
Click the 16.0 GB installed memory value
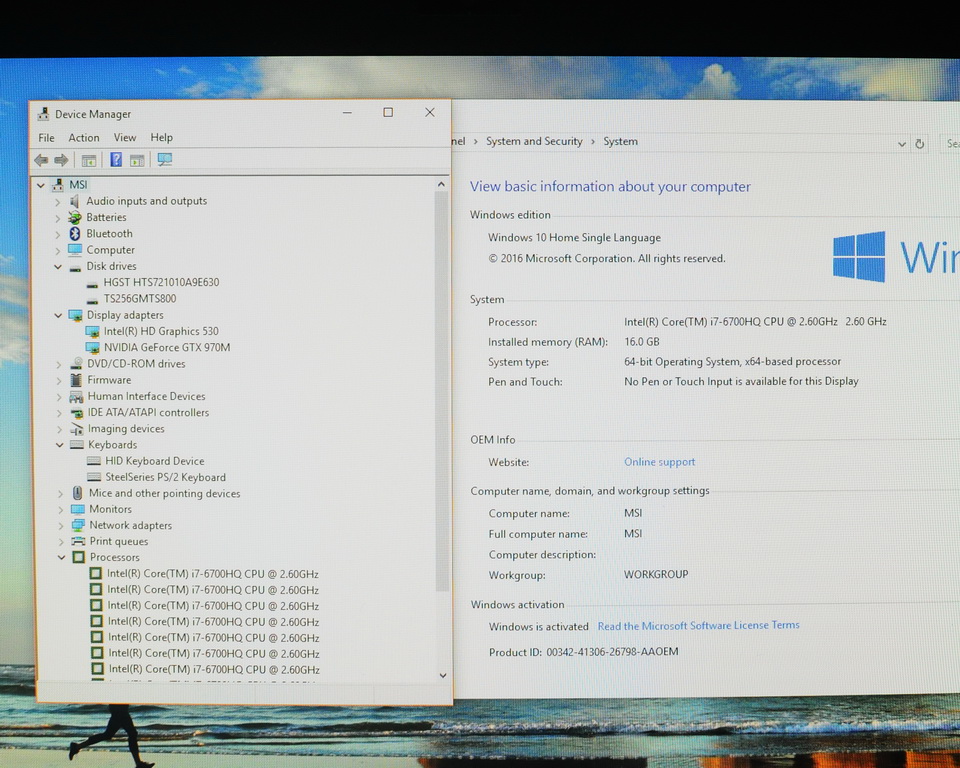pyautogui.click(x=642, y=342)
